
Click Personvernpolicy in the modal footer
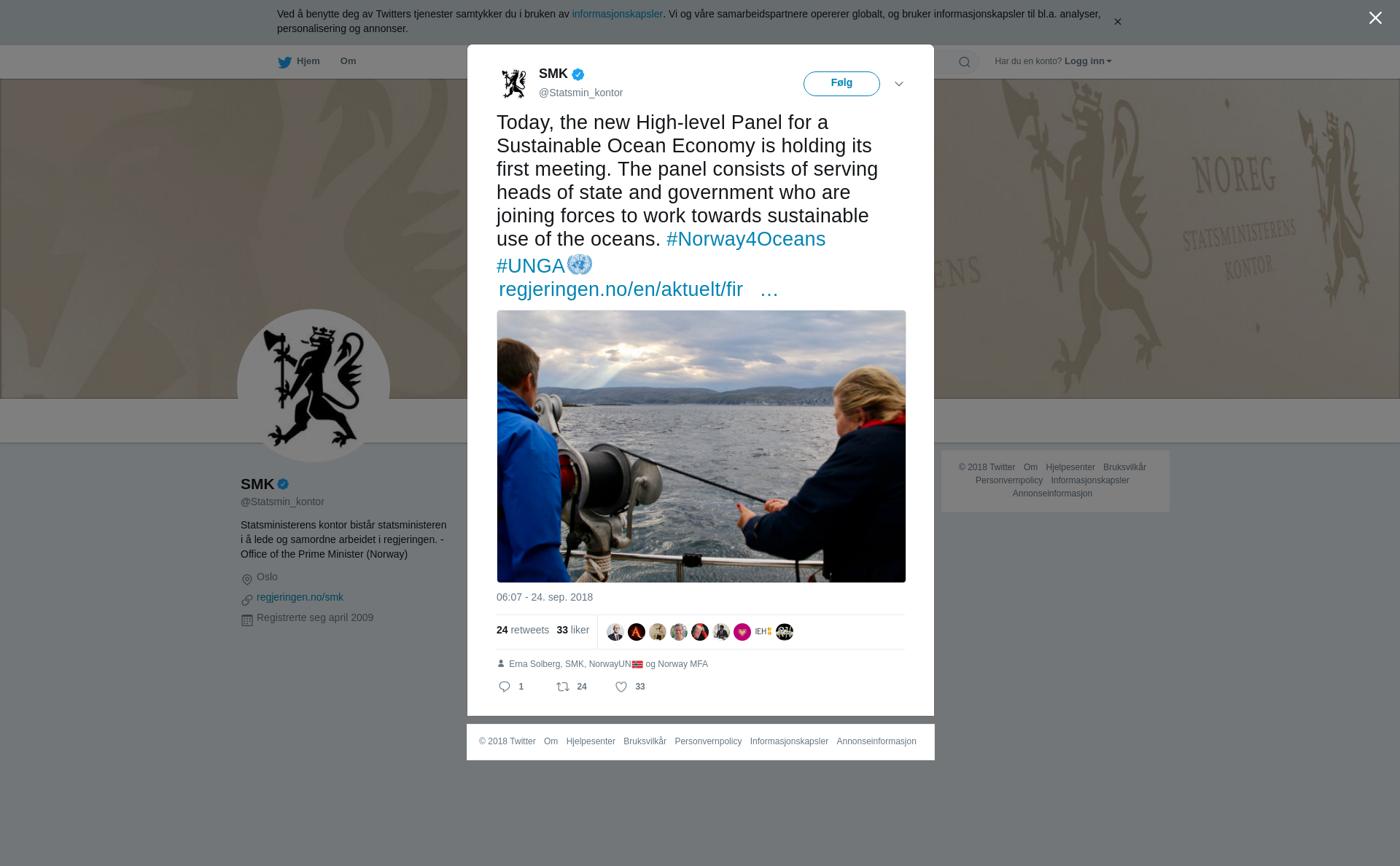coord(708,741)
